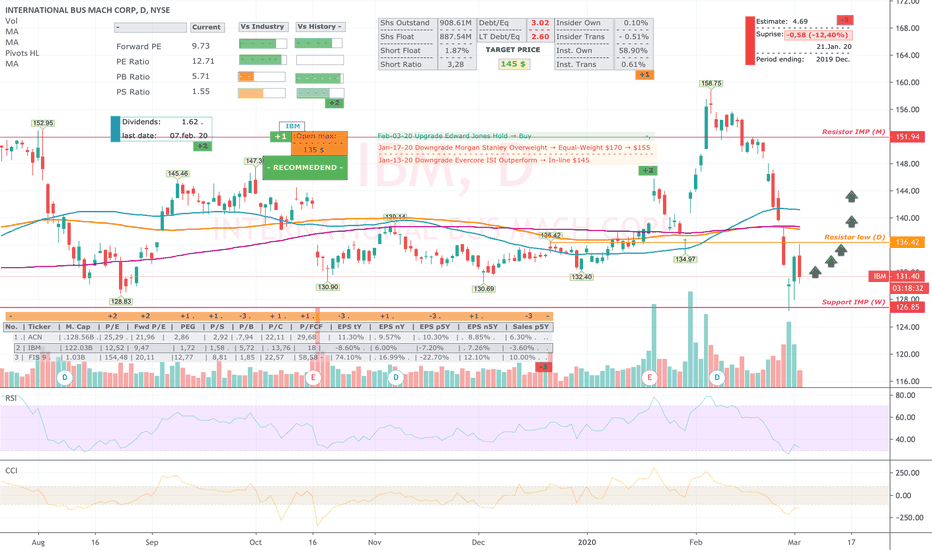The image size is (932, 550).
Task: Click the 126.85 price axis tag
Action: pyautogui.click(x=907, y=307)
